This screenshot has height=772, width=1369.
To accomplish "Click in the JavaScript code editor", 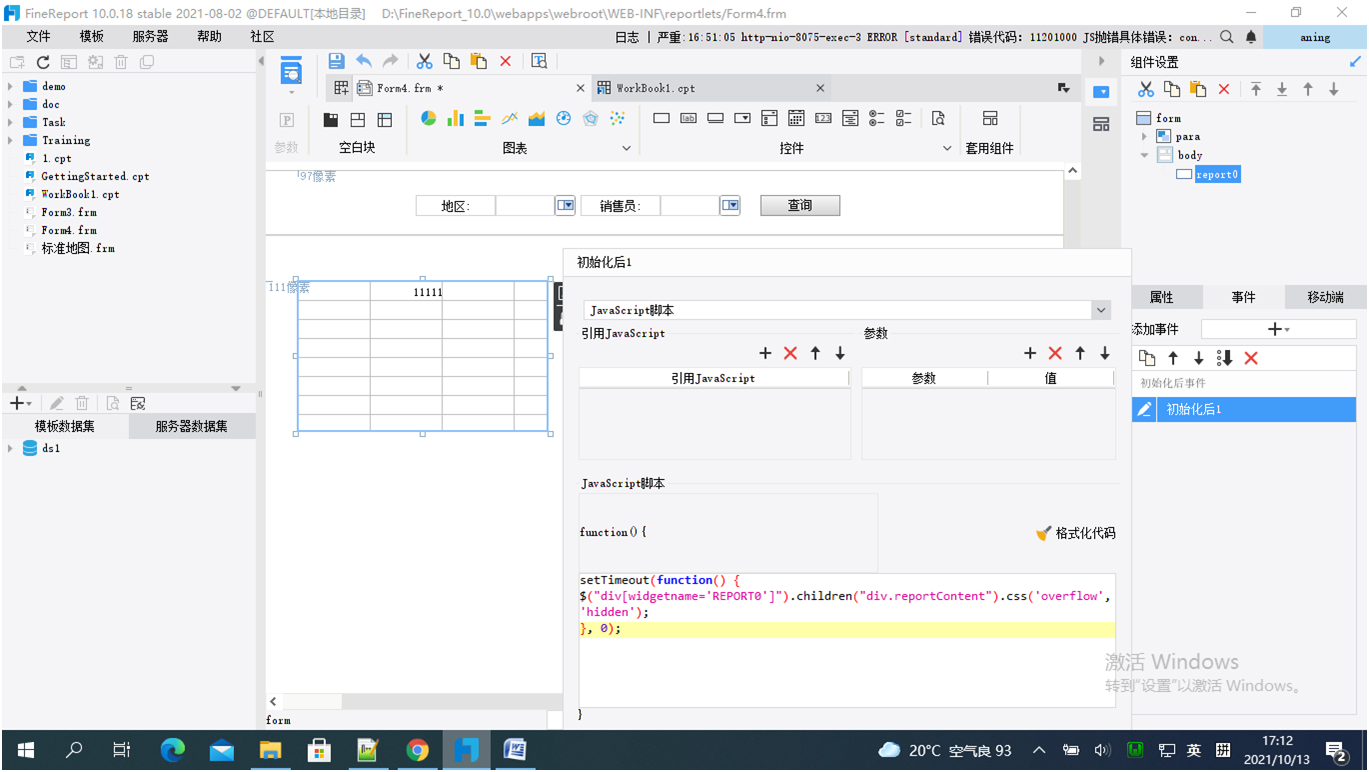I will click(x=847, y=640).
